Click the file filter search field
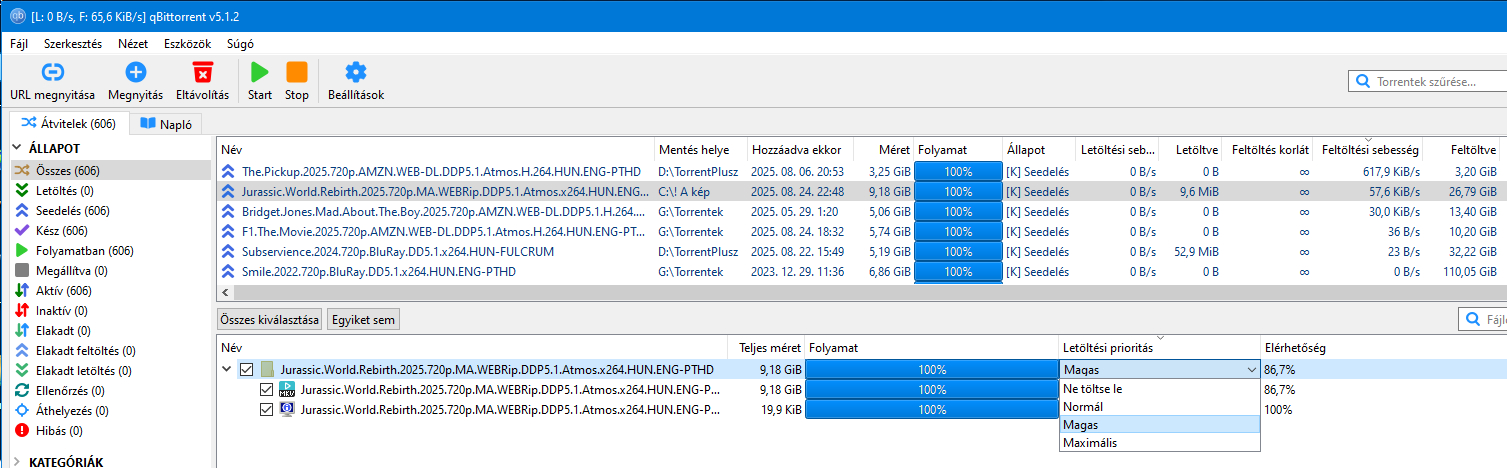This screenshot has width=1507, height=468. click(1483, 320)
